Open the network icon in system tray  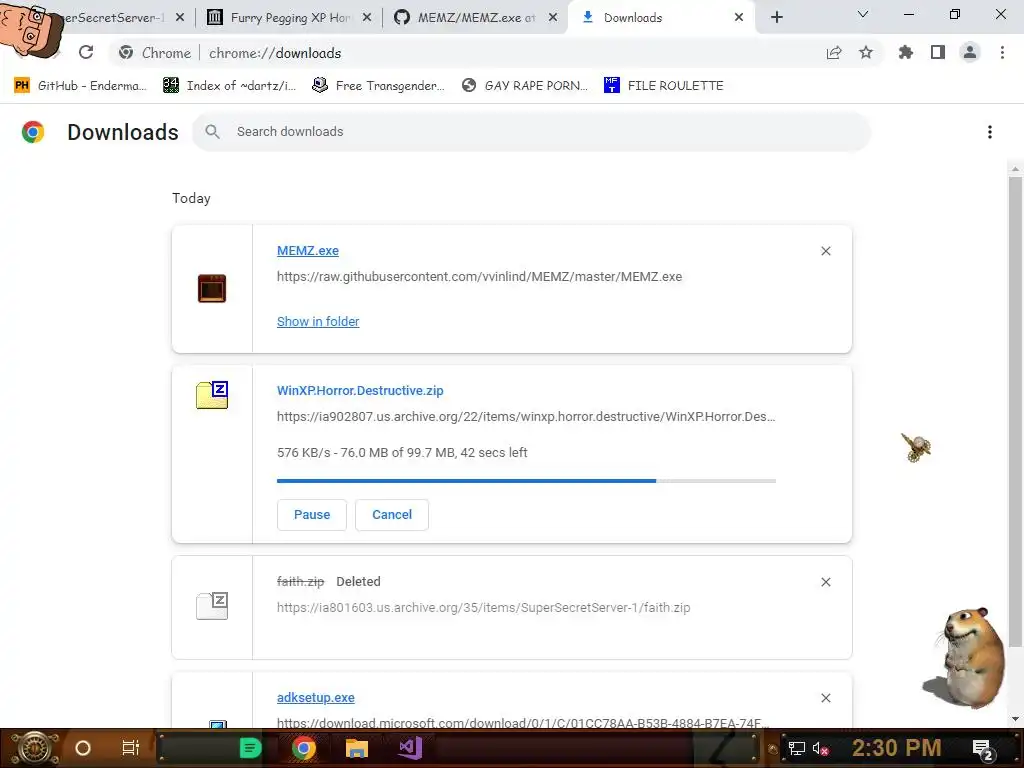796,748
